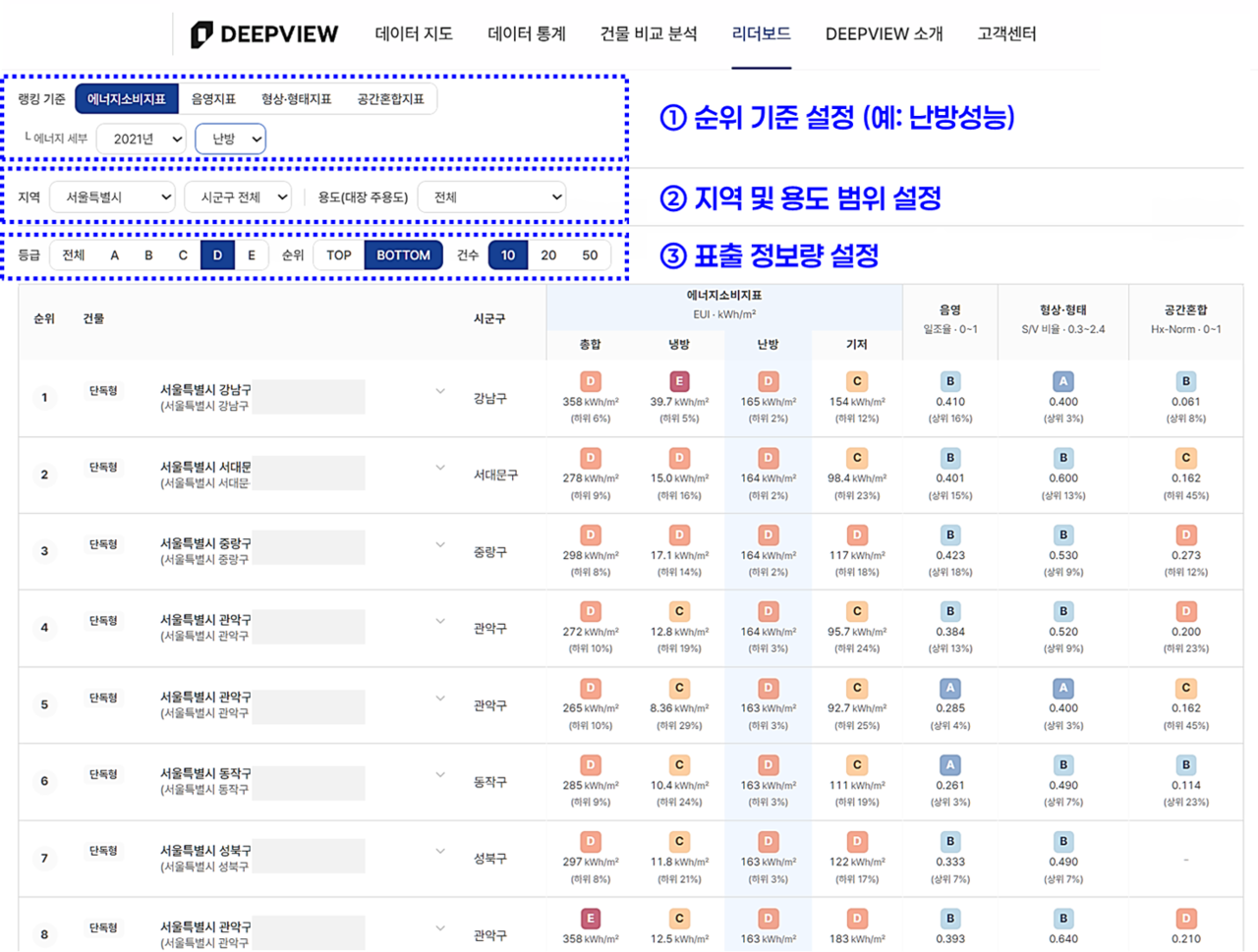Click the 냉방 column header
Viewport: 1258px width, 952px height.
point(679,345)
